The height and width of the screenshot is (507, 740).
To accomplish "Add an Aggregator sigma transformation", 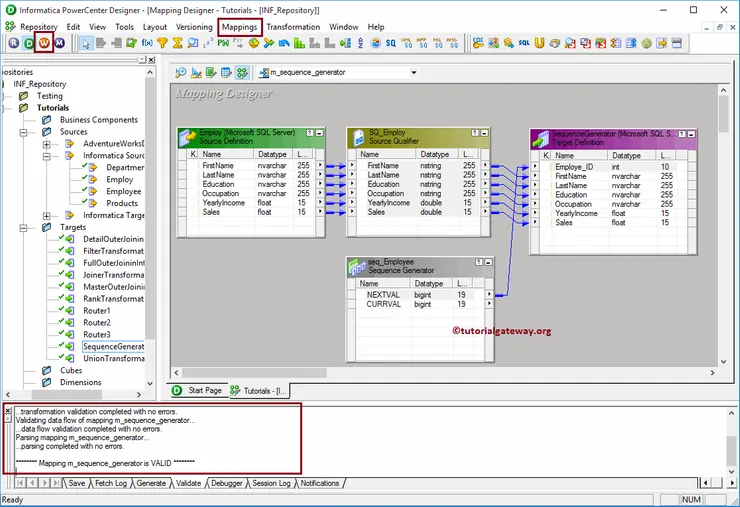I will tap(177, 43).
